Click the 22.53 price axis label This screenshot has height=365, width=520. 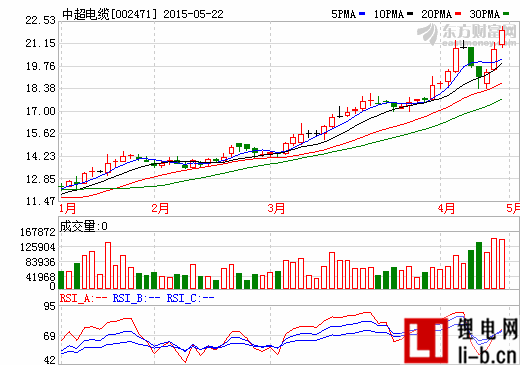point(41,20)
